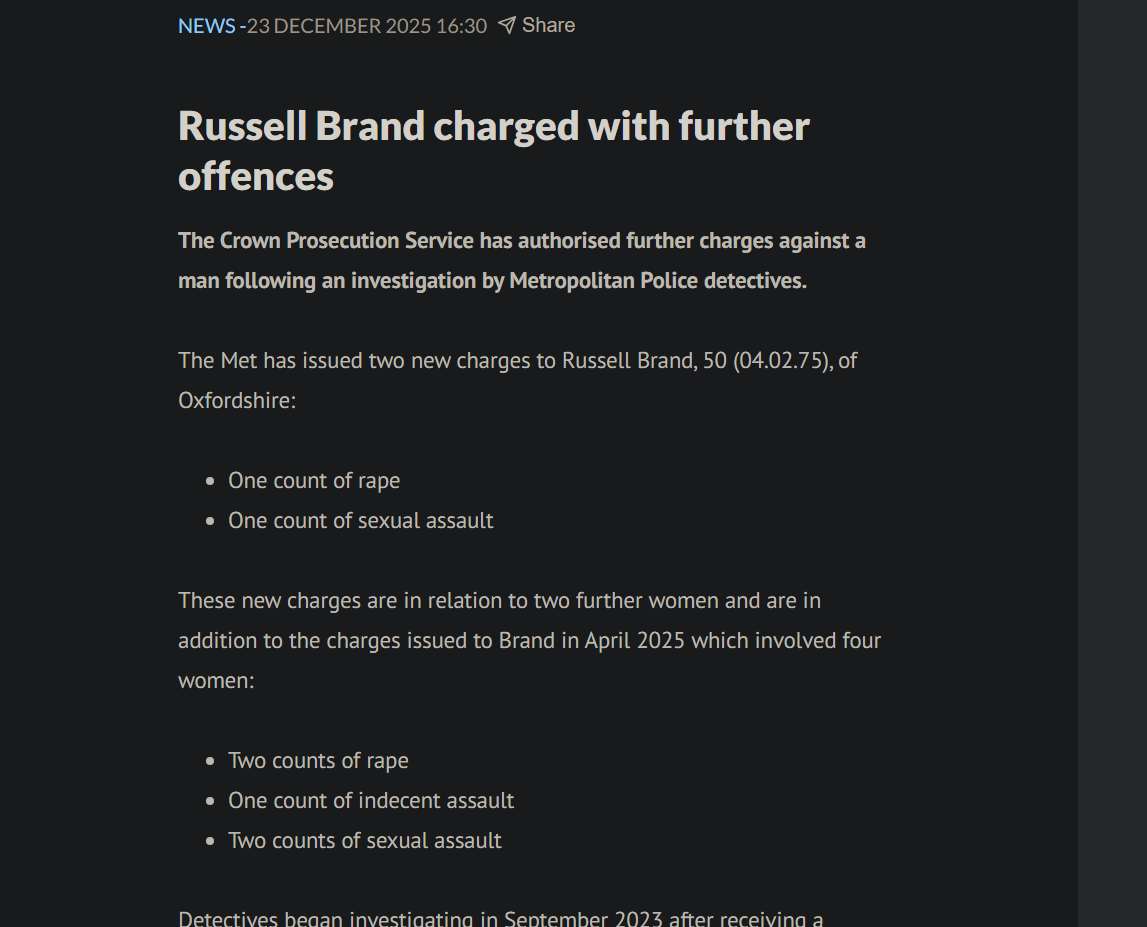The image size is (1147, 927).
Task: Click "Metropolitan Police detectives" in the intro
Action: [x=657, y=281]
